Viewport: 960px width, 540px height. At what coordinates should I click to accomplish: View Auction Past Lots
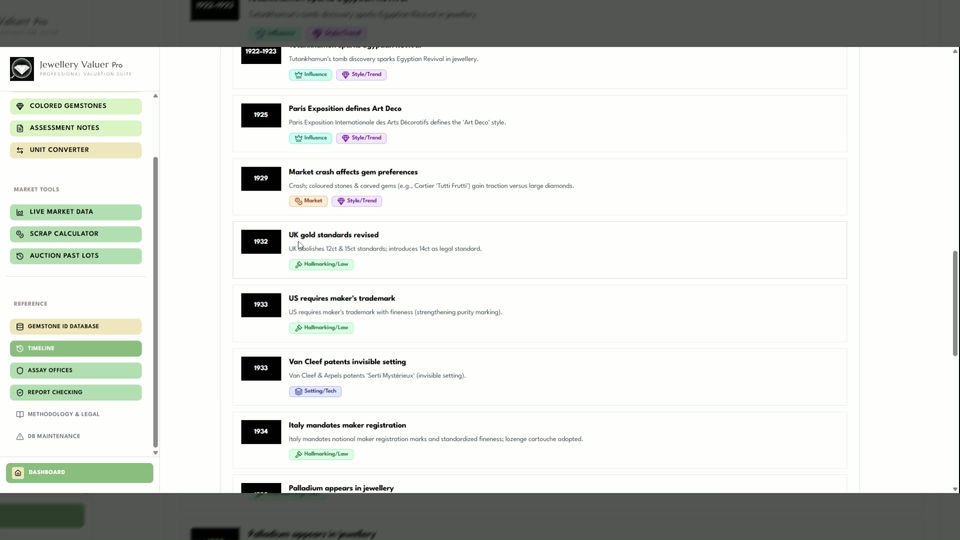coord(76,256)
